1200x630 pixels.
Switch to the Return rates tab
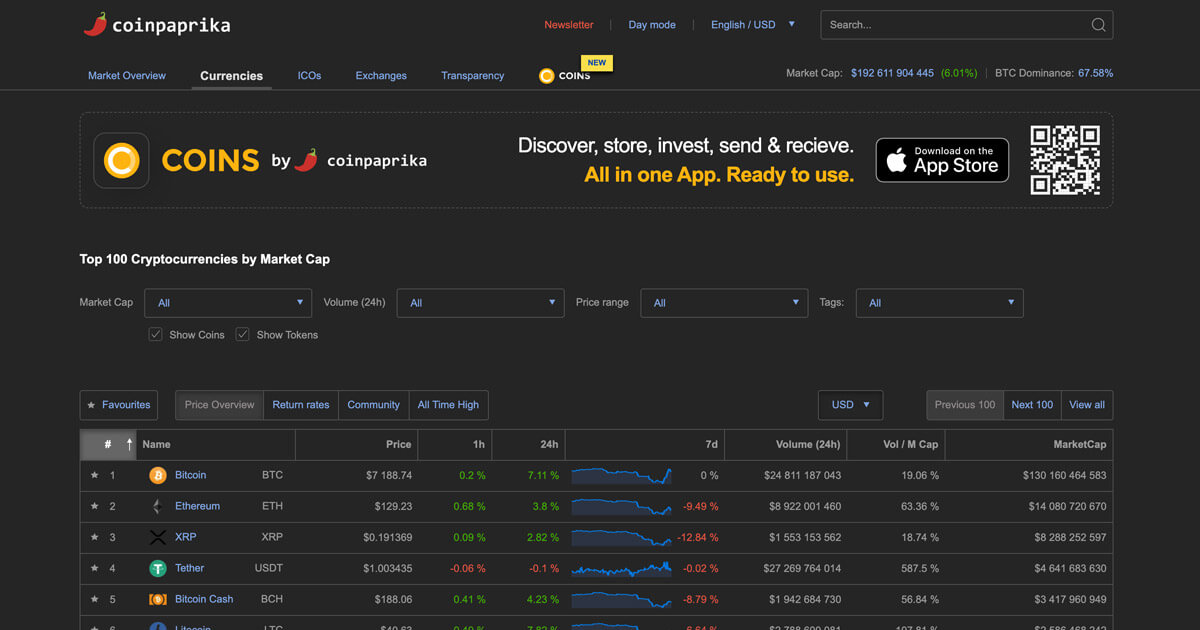301,405
